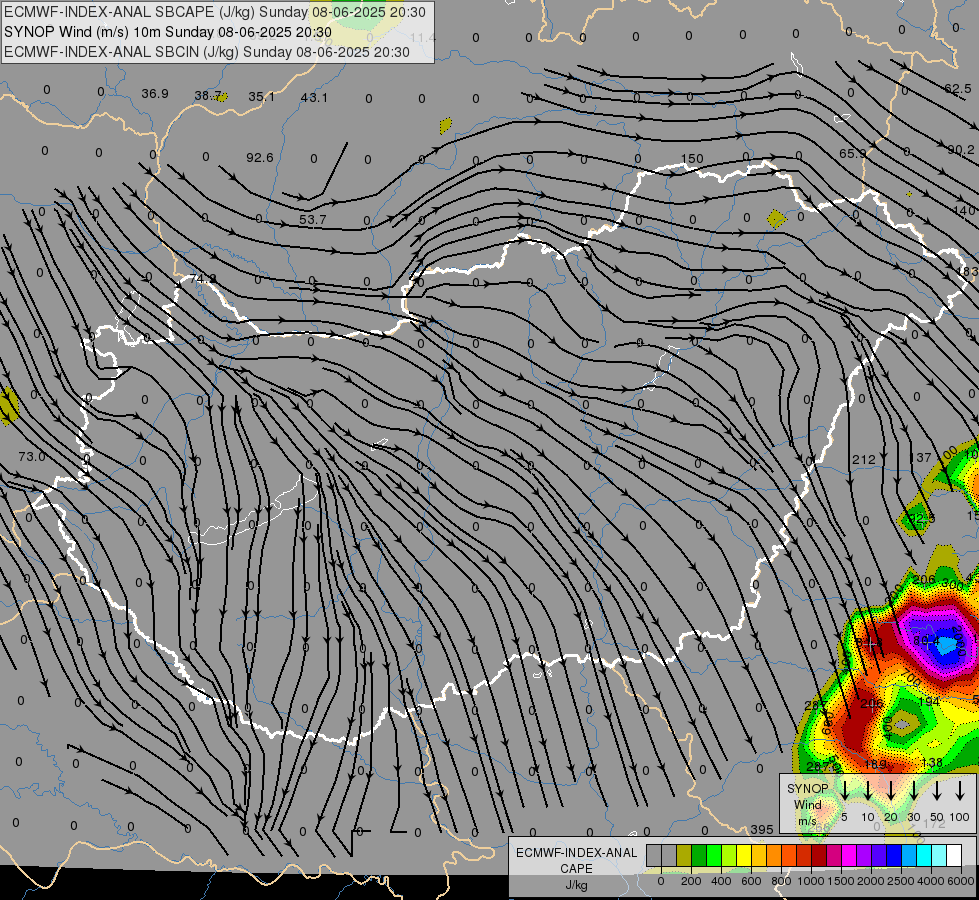Select the bright green CAPE legend swatch
This screenshot has height=900, width=979.
point(714,856)
